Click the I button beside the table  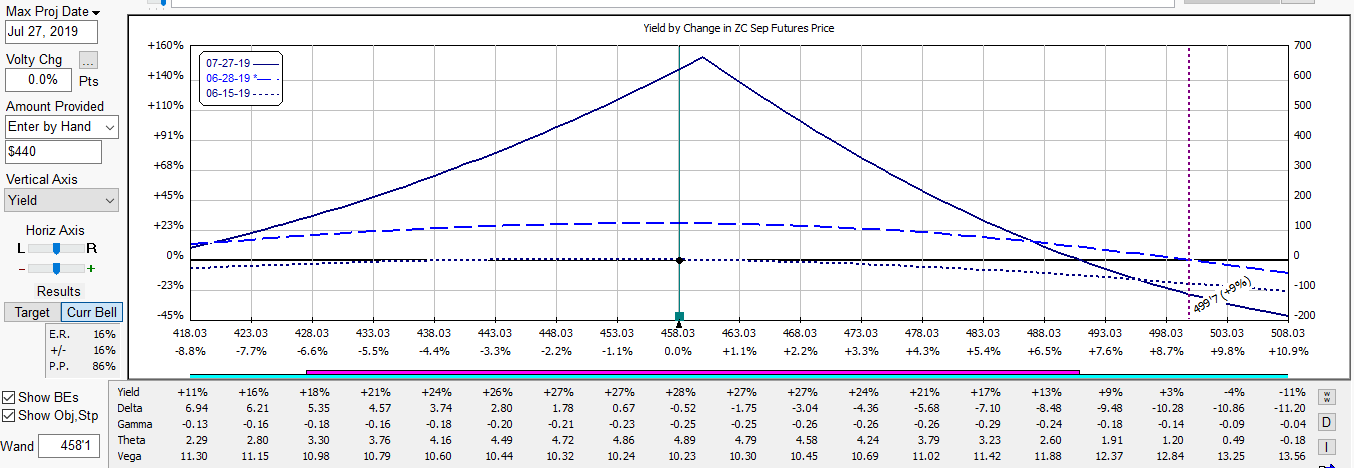(1328, 446)
